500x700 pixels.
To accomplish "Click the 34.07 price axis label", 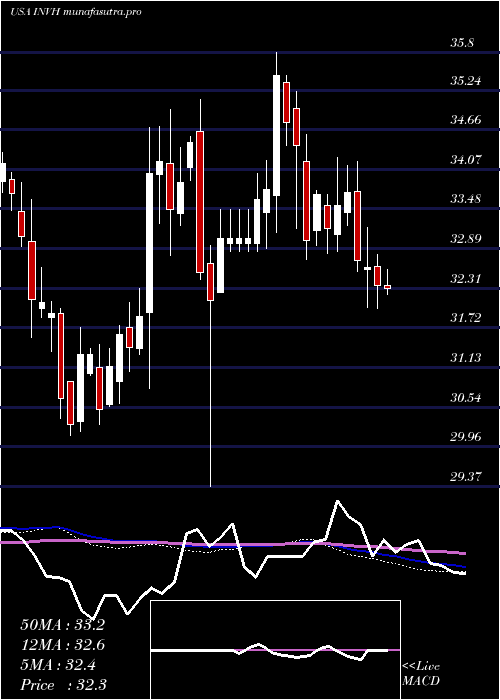I will pyautogui.click(x=466, y=159).
